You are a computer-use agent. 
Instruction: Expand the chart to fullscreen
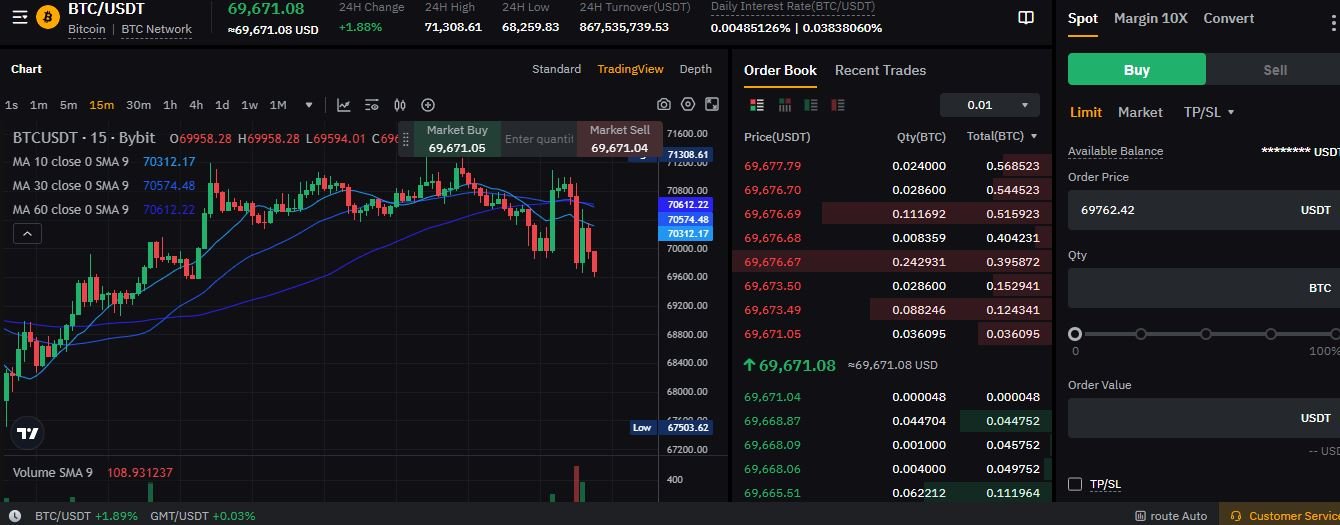pos(712,105)
